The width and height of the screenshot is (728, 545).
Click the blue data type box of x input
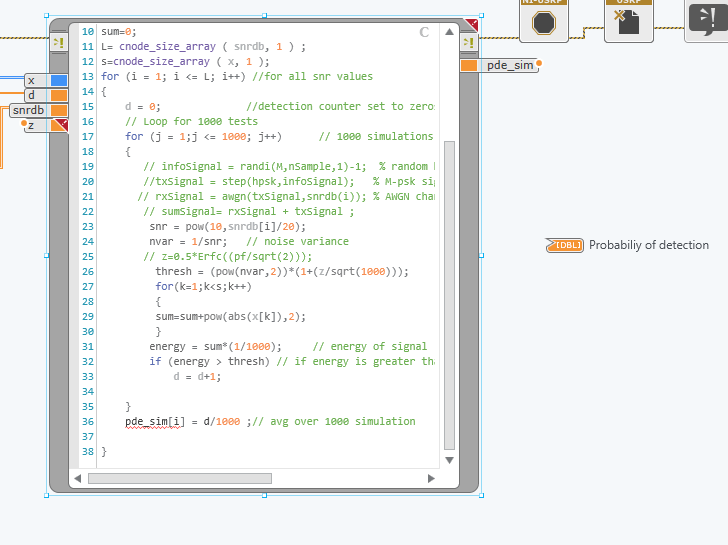59,81
